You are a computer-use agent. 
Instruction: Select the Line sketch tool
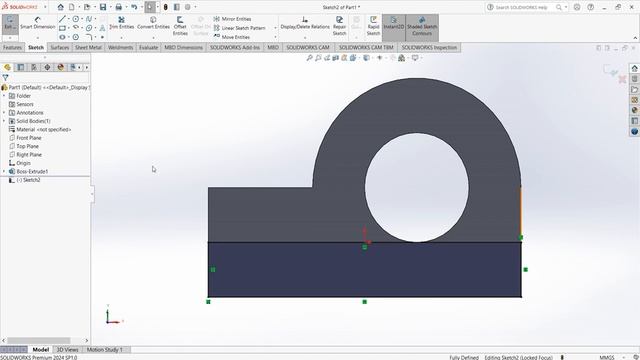point(62,19)
